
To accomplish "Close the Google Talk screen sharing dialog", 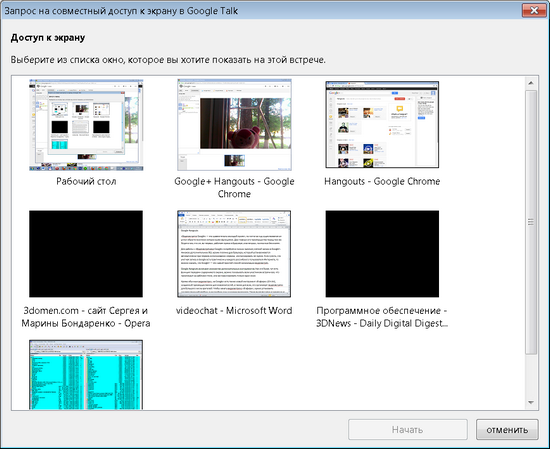I will point(534,11).
